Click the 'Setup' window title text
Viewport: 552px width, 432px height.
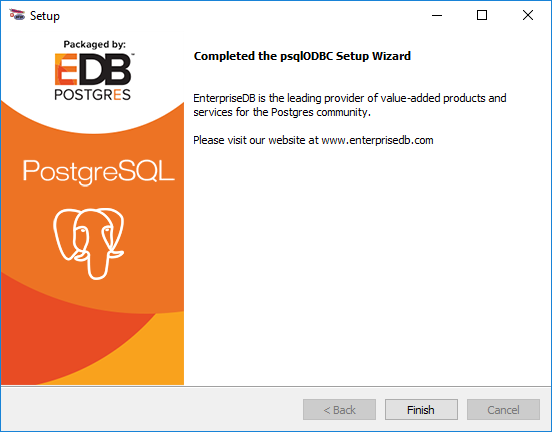coord(45,16)
